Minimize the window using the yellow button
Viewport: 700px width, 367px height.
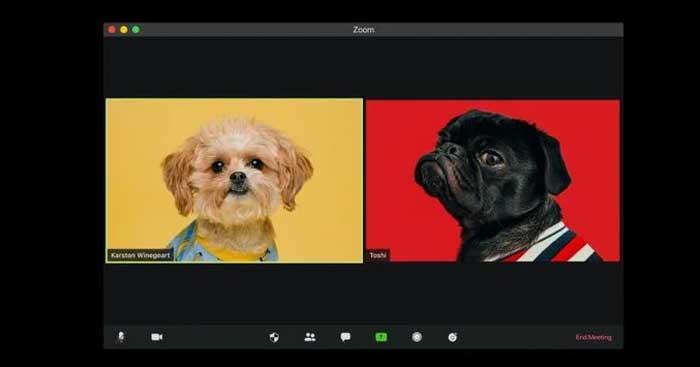pos(124,29)
